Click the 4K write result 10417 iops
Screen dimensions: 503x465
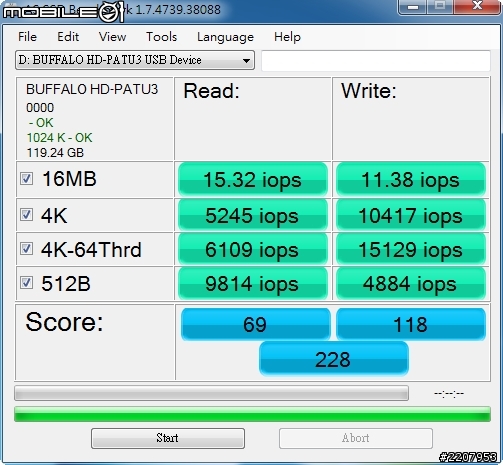point(411,215)
